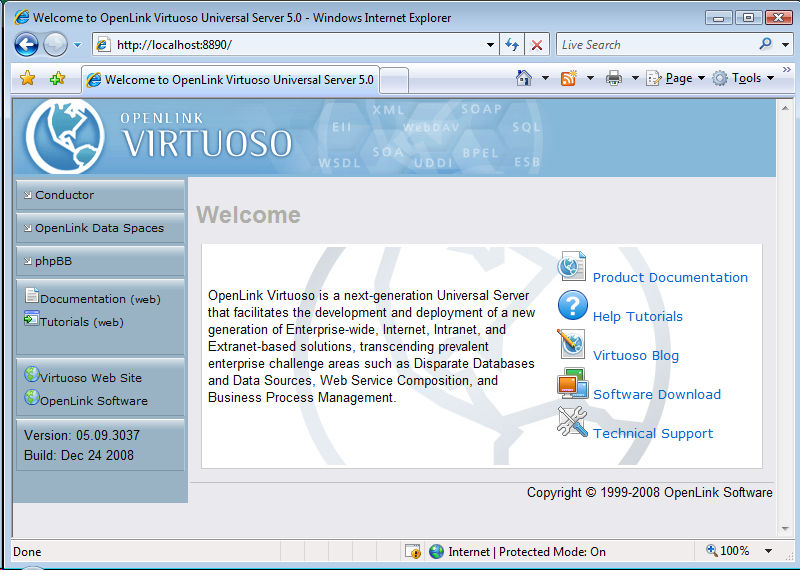Click the blue question mark help icon
Image resolution: width=800 pixels, height=570 pixels.
pos(572,305)
